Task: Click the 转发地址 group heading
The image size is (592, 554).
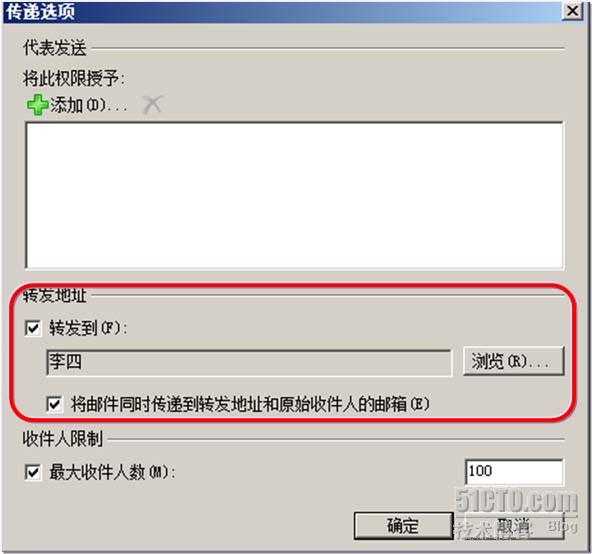Action: coord(55,296)
